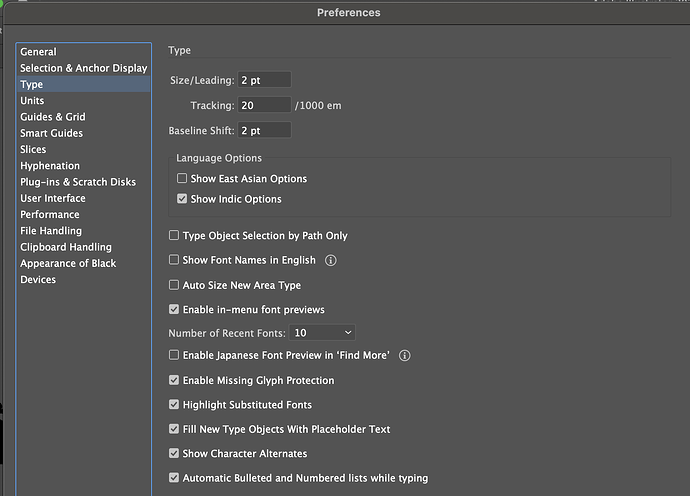
Task: Enable Show East Asian Options checkbox
Action: click(182, 179)
